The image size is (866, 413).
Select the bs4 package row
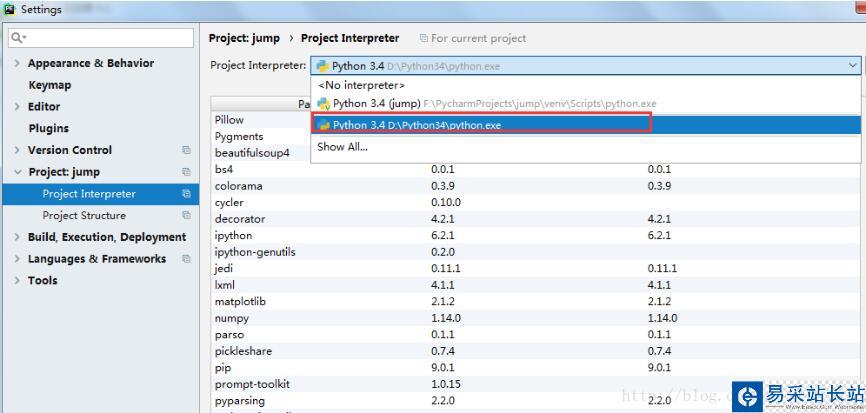[536, 170]
